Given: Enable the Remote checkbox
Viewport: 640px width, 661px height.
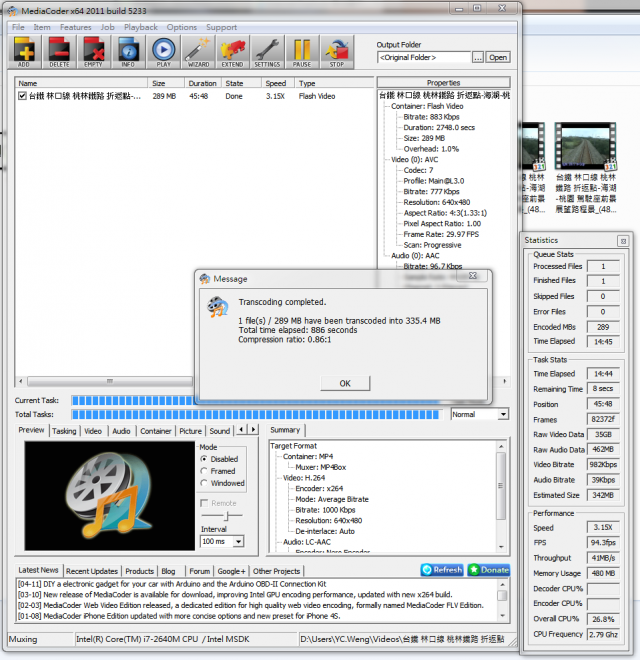Looking at the screenshot, I should pyautogui.click(x=204, y=503).
